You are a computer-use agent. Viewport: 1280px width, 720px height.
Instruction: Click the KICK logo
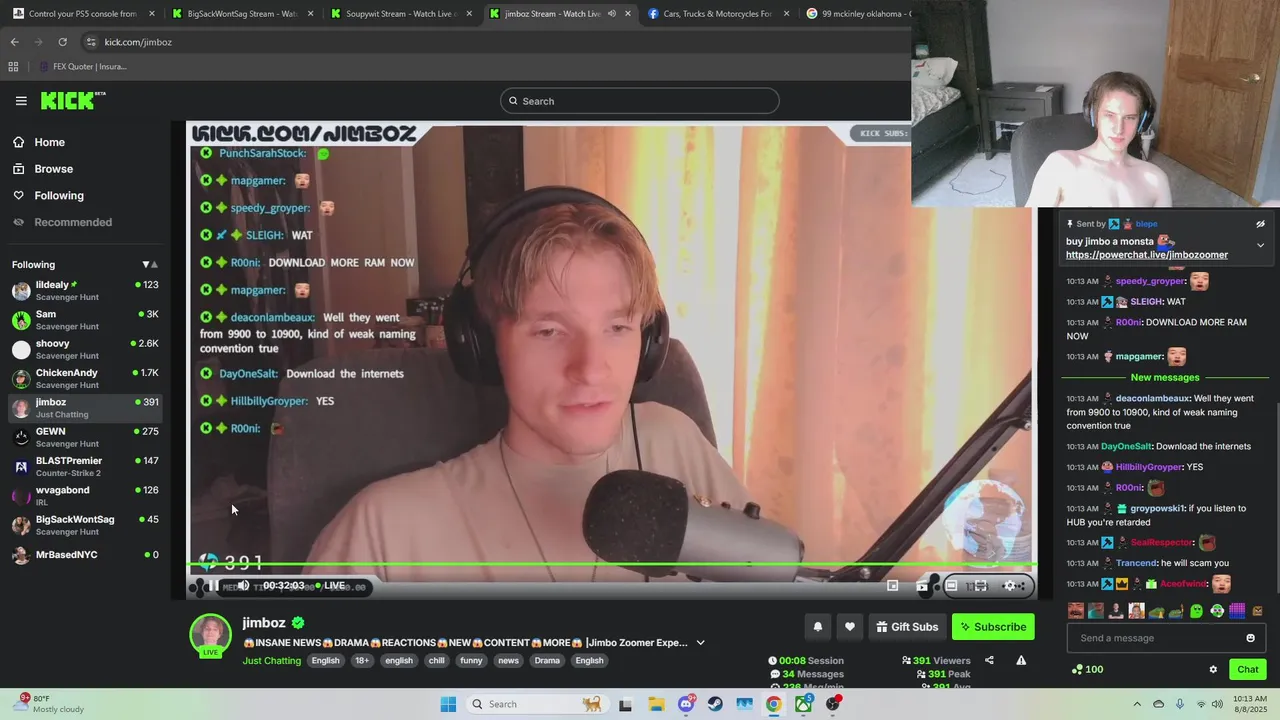pos(72,100)
